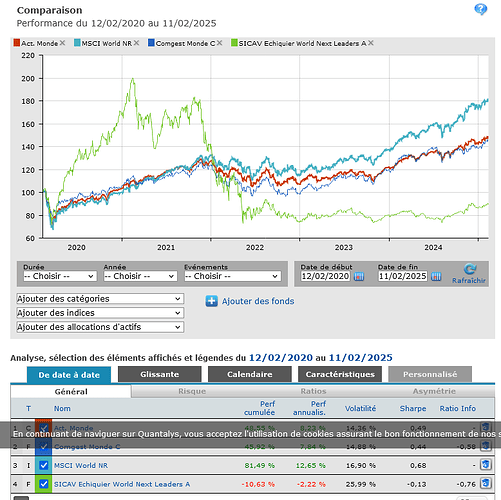Screen dimensions: 501x500
Task: Open the Année dropdown
Action: click(x=140, y=276)
